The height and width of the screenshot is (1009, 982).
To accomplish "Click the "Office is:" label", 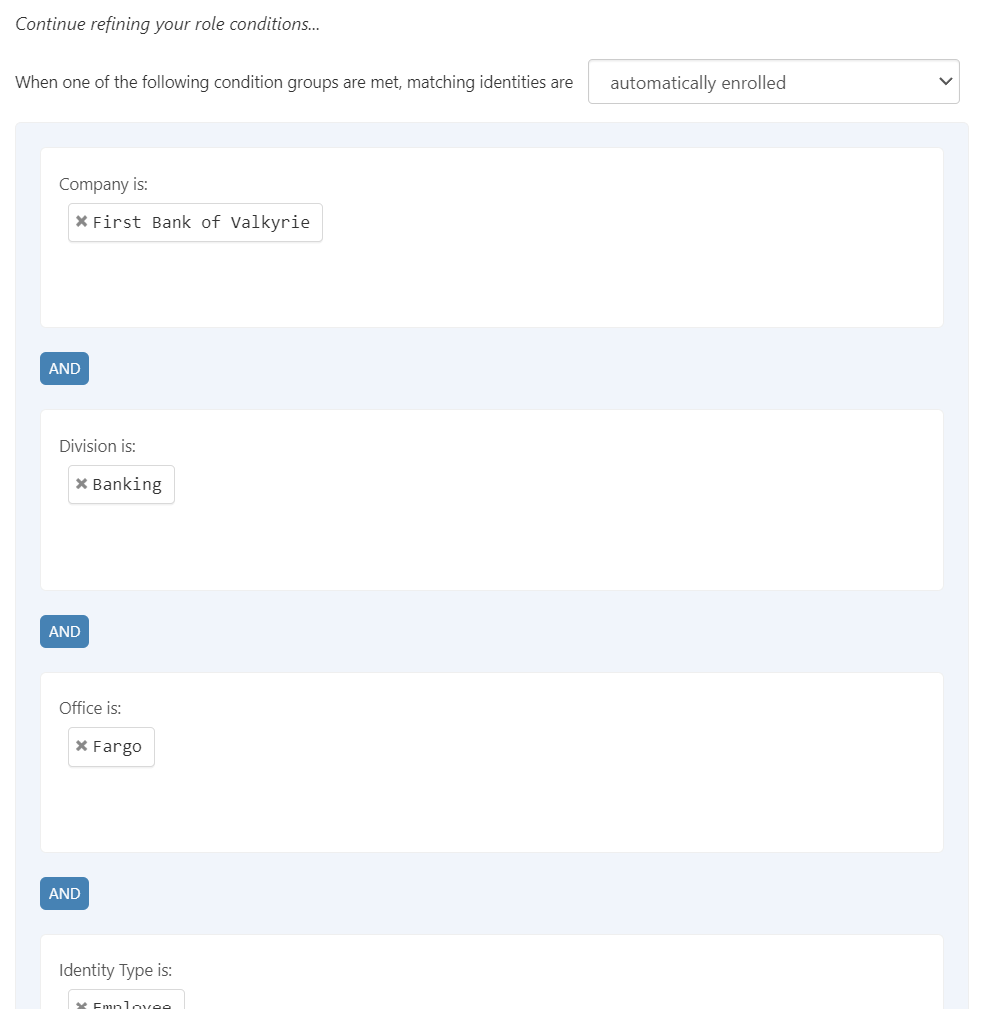I will pos(90,708).
